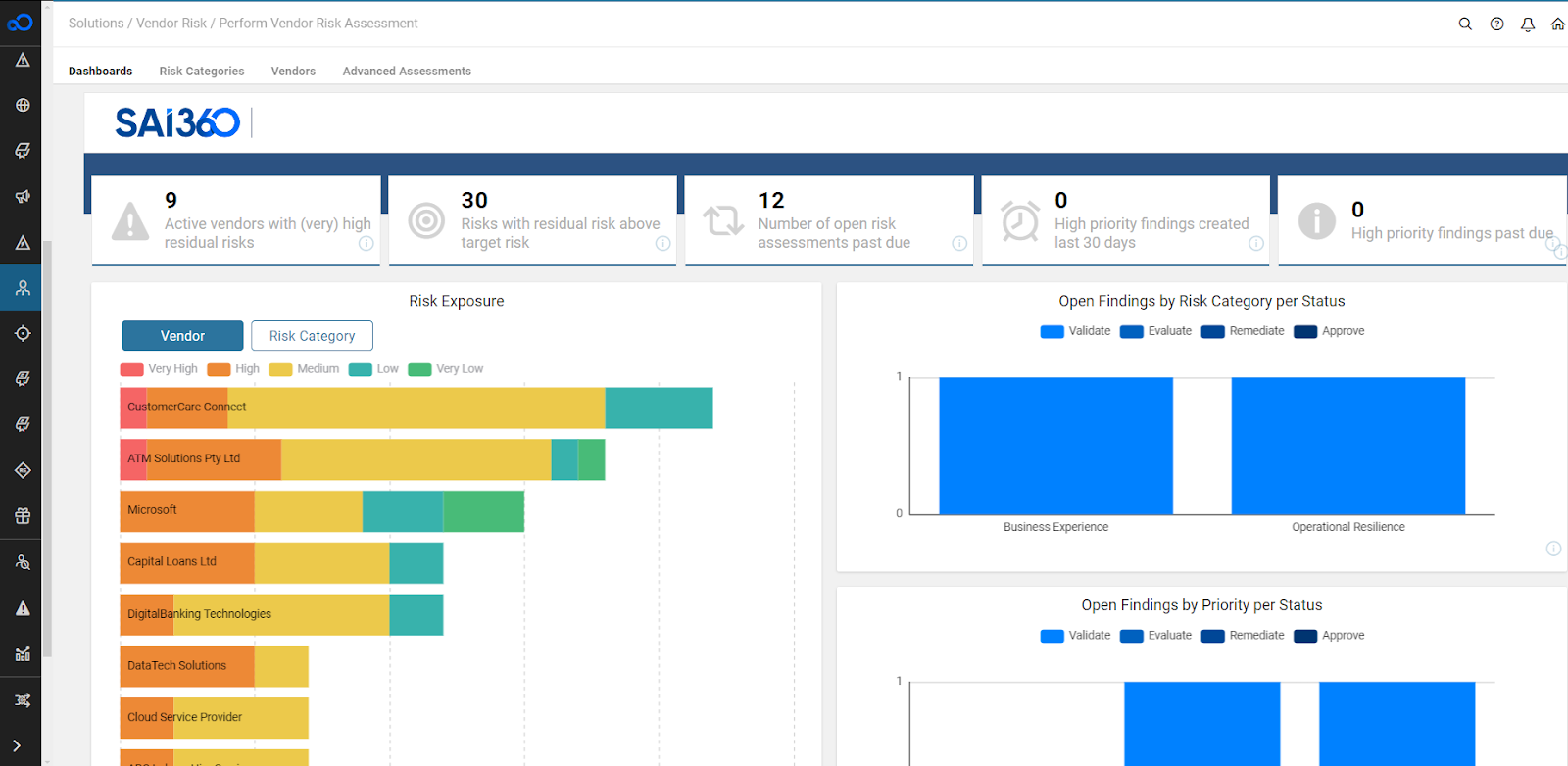Screen dimensions: 1568x766
Task: Toggle Validate legend in Risk Category per Status chart
Action: 1075,331
